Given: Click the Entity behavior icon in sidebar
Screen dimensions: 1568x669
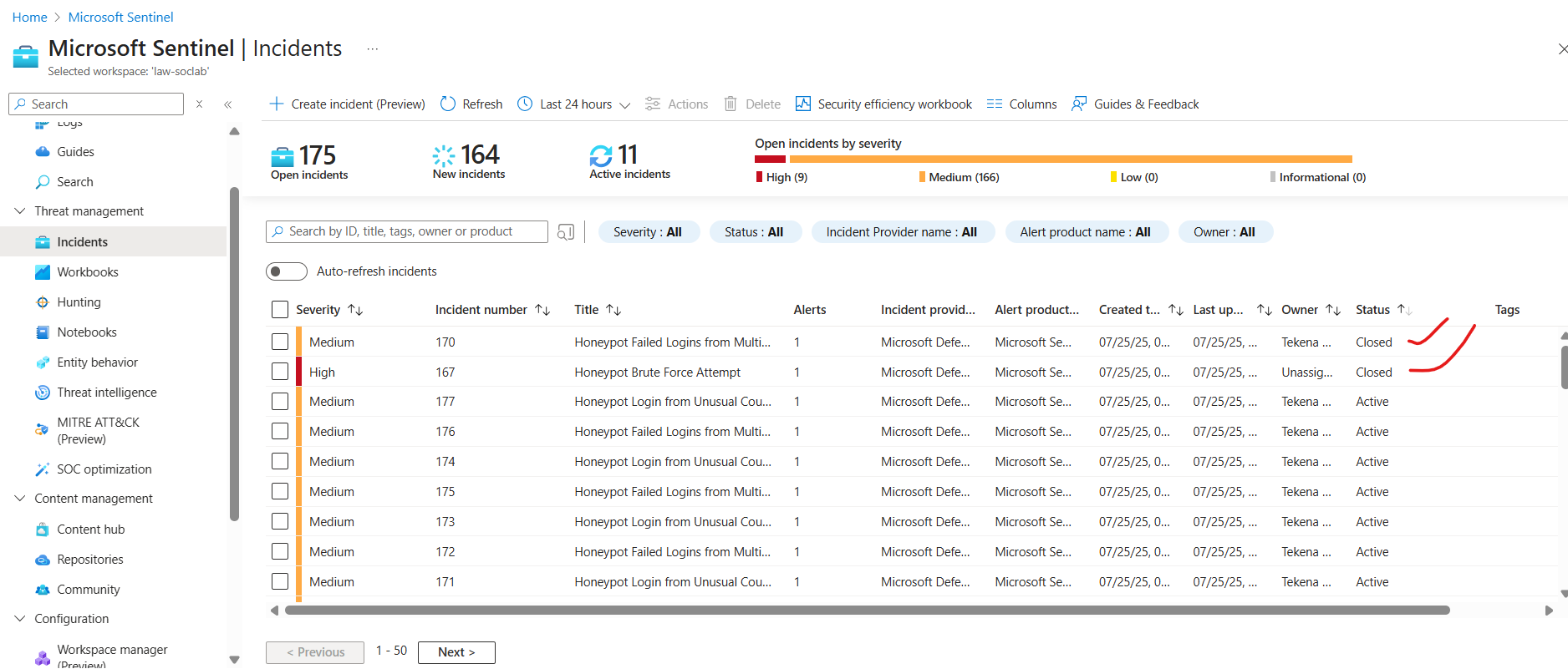Looking at the screenshot, I should pos(43,362).
